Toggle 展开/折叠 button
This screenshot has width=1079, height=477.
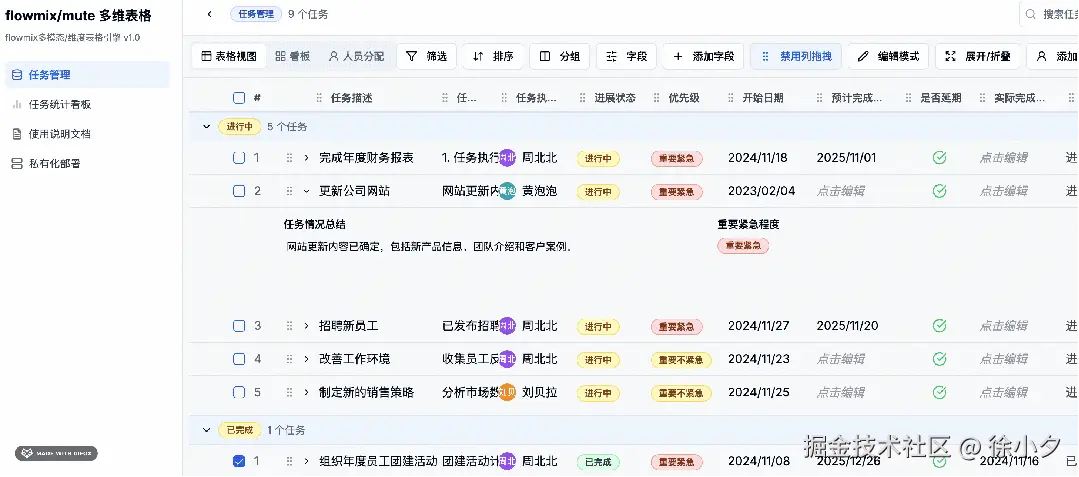click(x=978, y=56)
